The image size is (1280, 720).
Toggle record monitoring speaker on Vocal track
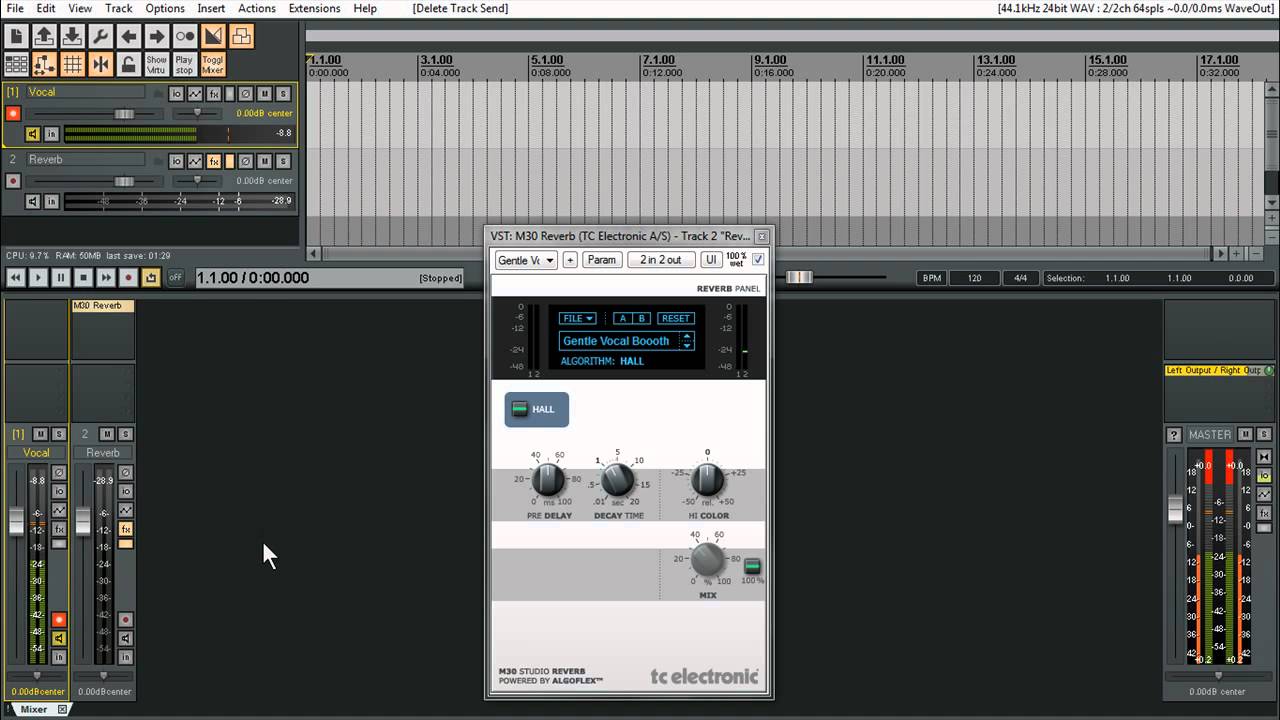[32, 134]
